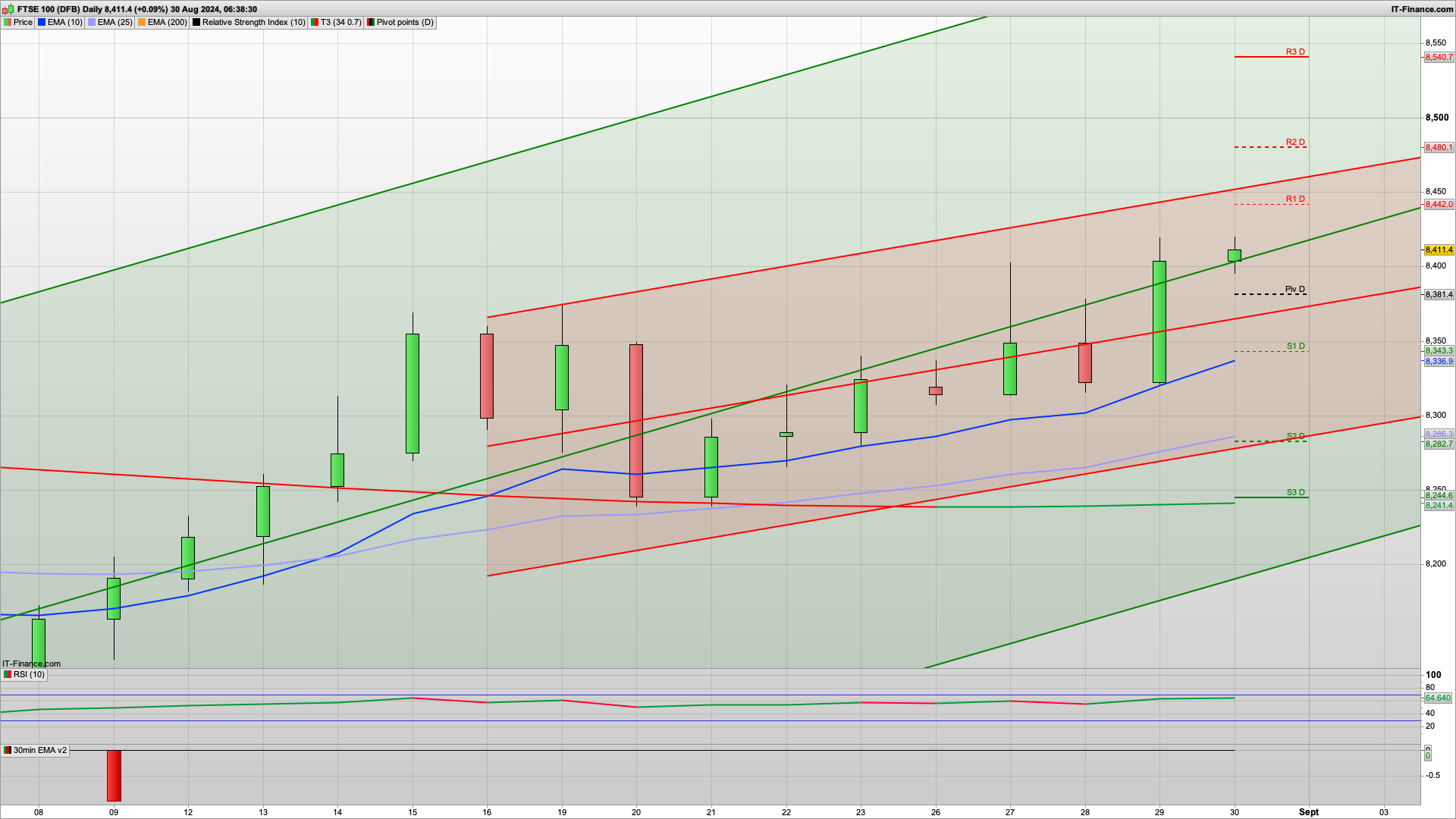
Task: Click the 8,480.1 R2 price tag
Action: pyautogui.click(x=1439, y=147)
